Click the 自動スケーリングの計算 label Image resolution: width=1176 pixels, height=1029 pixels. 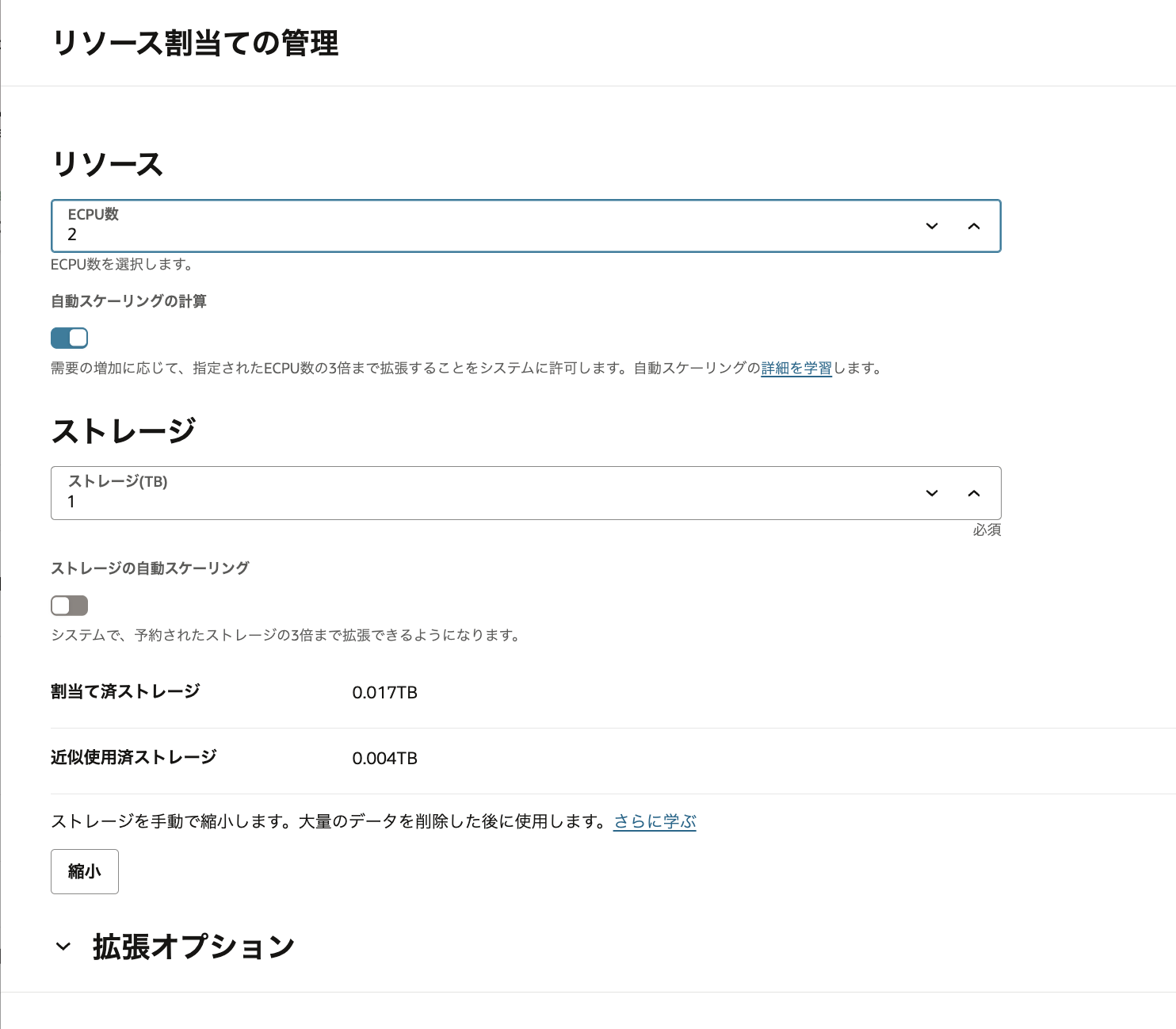[x=128, y=301]
